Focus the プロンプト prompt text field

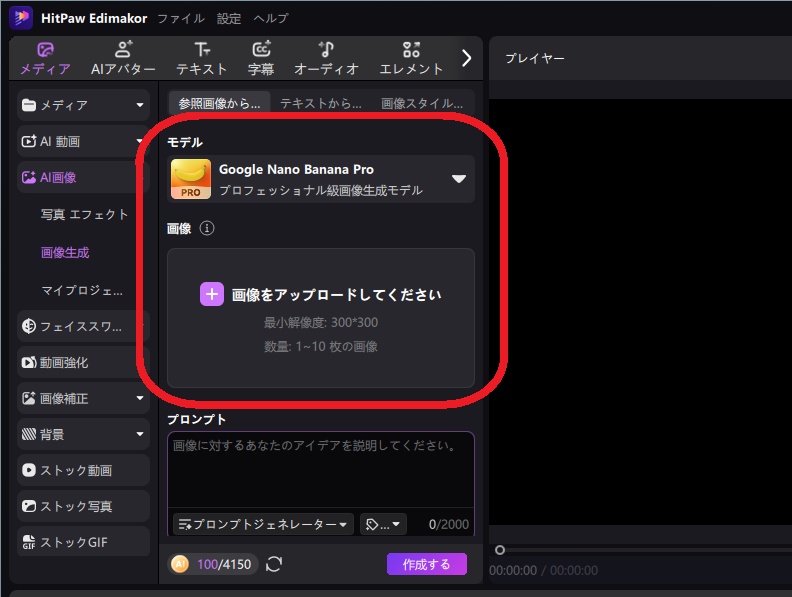pyautogui.click(x=321, y=470)
